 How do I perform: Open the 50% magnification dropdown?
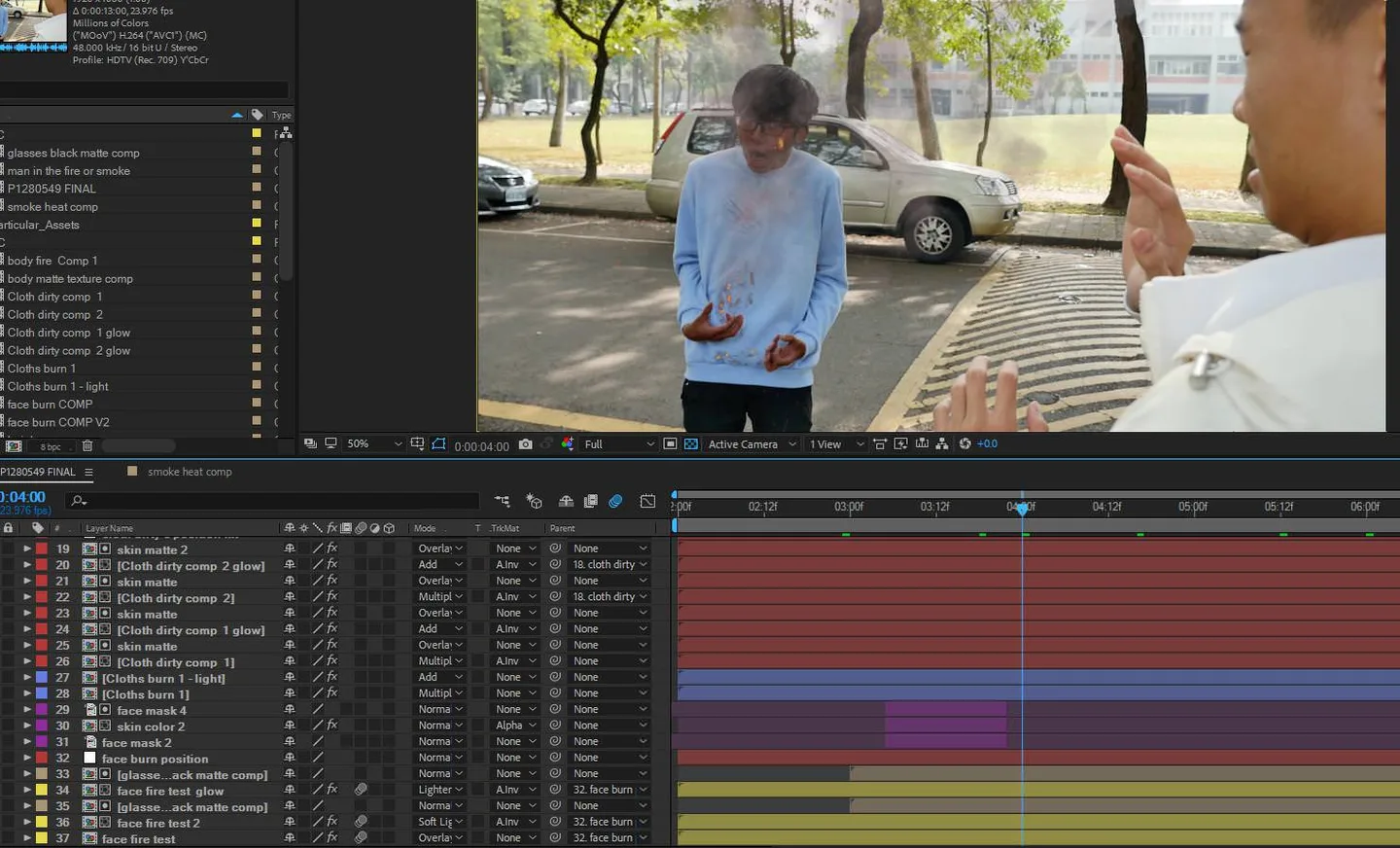pos(374,443)
